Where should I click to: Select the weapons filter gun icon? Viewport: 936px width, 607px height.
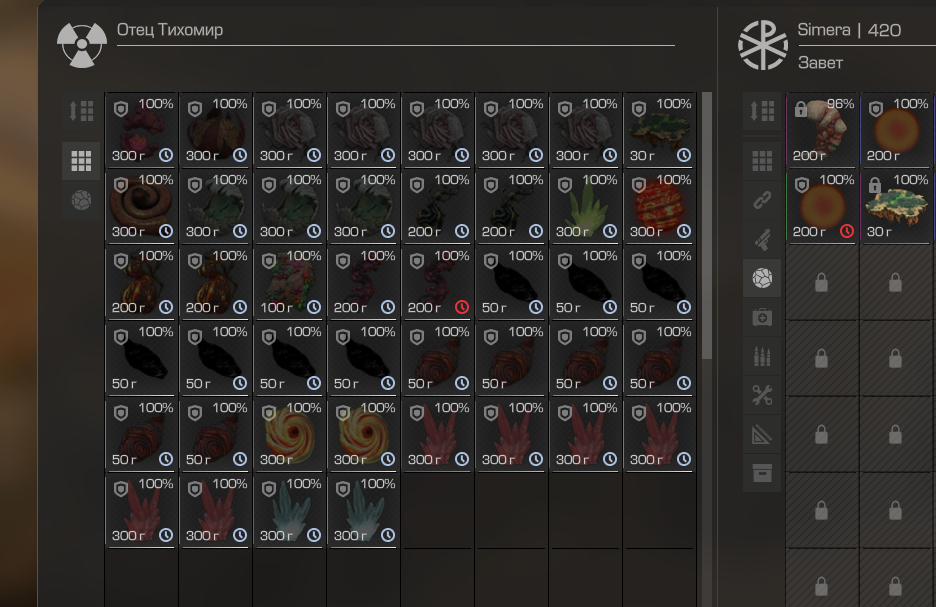click(762, 239)
